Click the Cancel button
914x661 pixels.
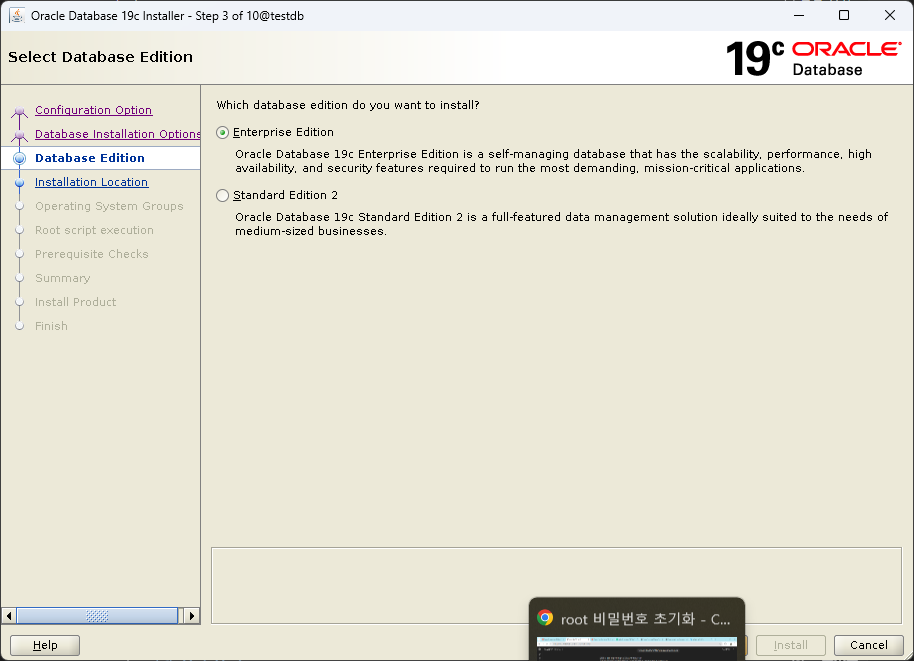pos(869,645)
